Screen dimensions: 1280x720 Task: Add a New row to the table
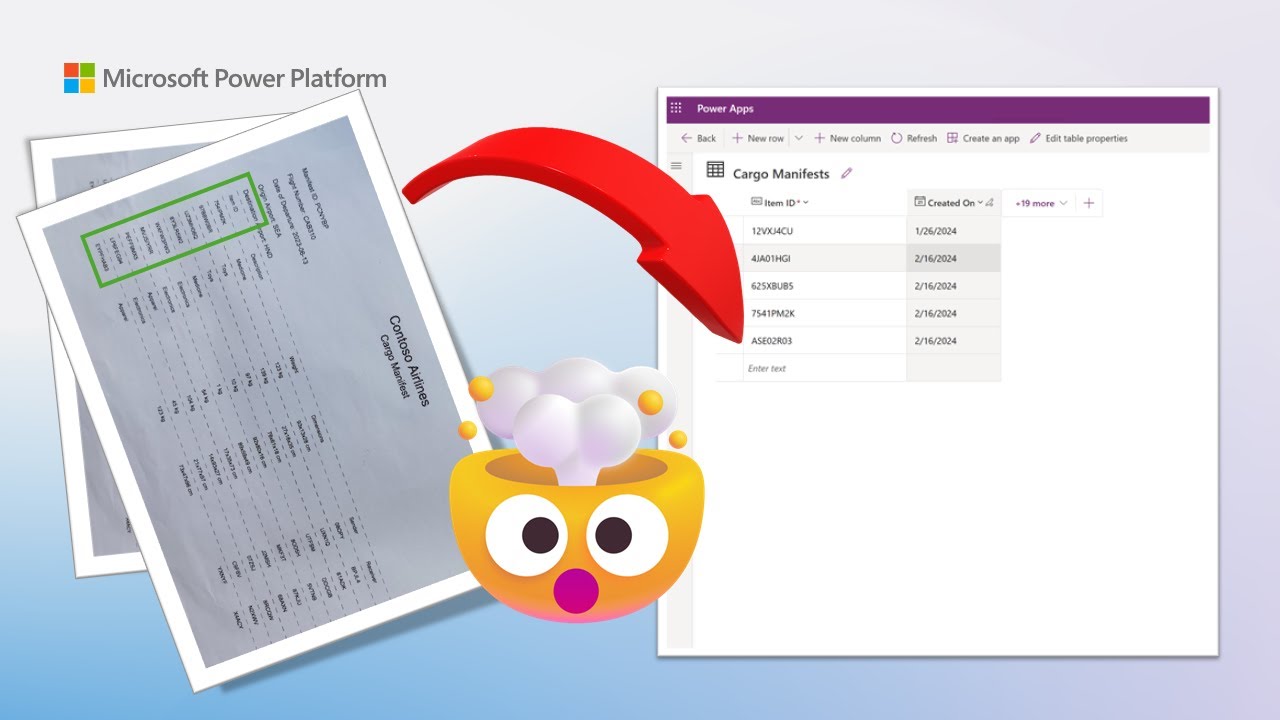click(757, 138)
